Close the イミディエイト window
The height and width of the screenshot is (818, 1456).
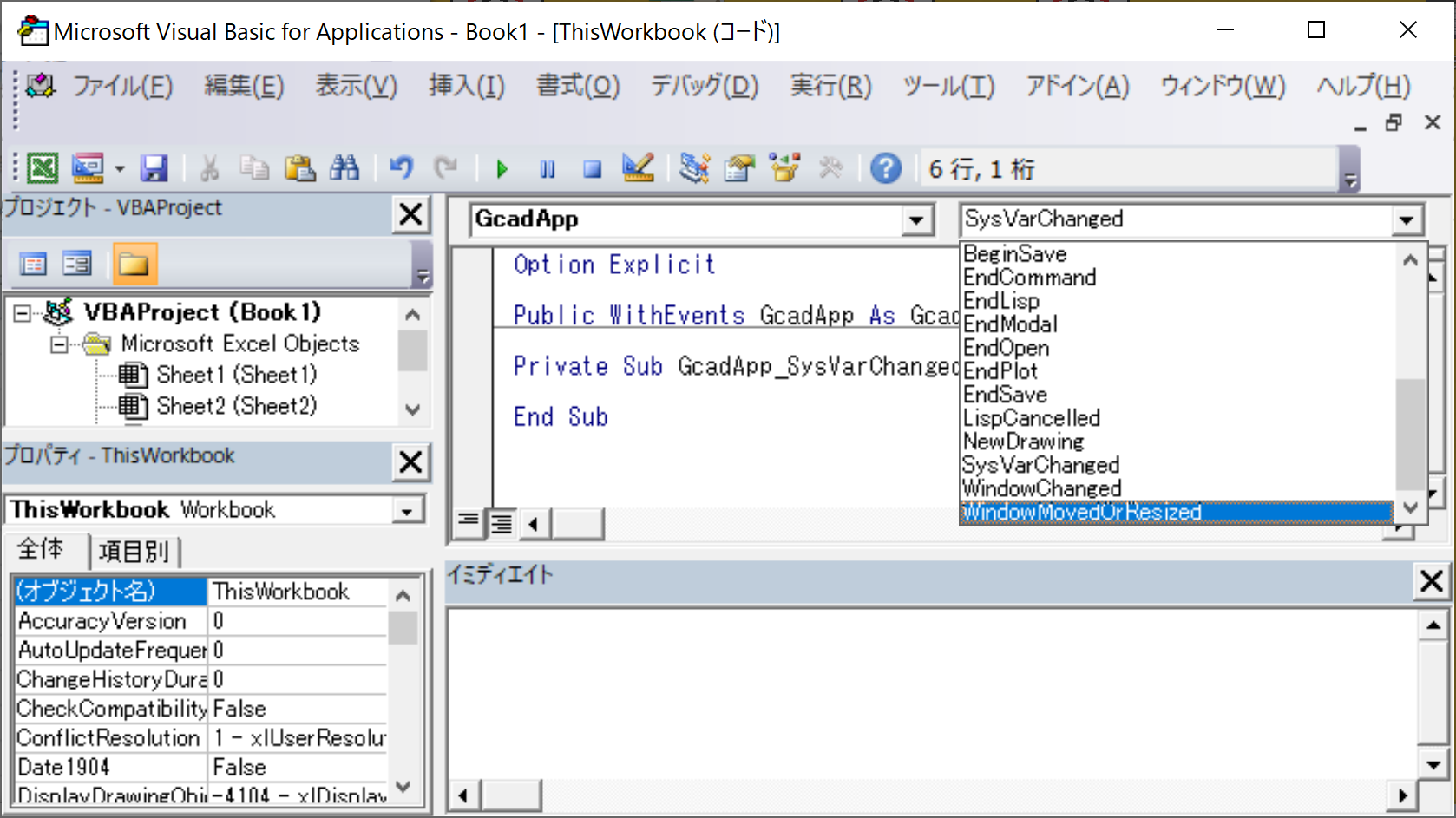pyautogui.click(x=1432, y=580)
